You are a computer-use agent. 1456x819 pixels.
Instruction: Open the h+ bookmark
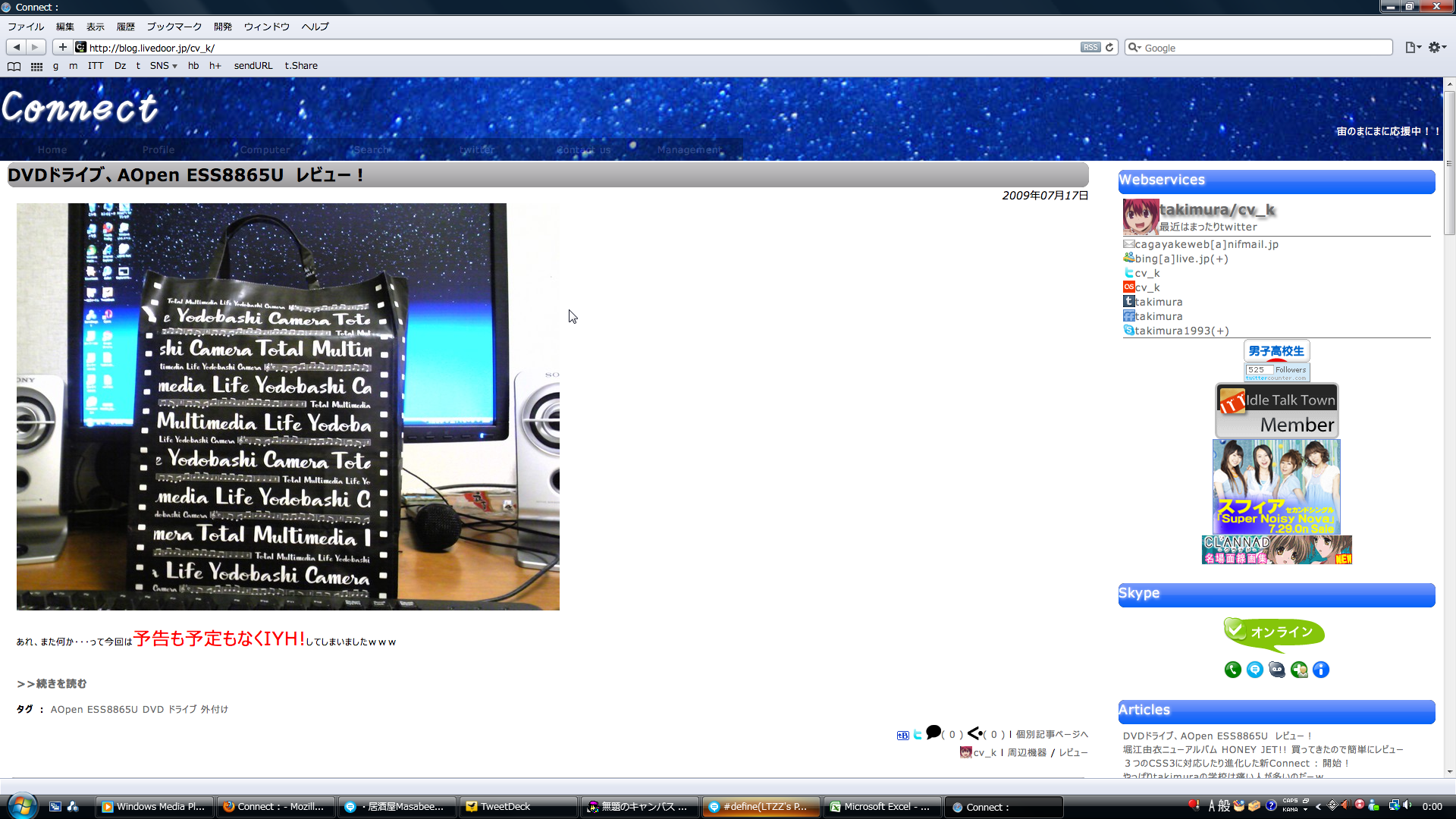215,66
